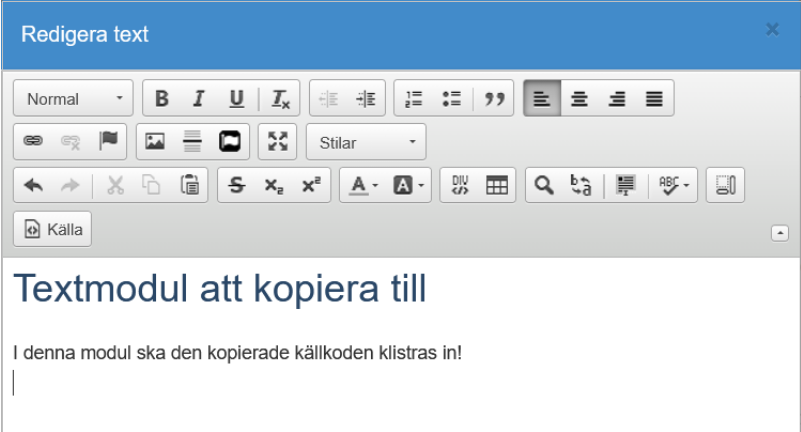Toggle underline formatting
The image size is (801, 432).
point(236,99)
